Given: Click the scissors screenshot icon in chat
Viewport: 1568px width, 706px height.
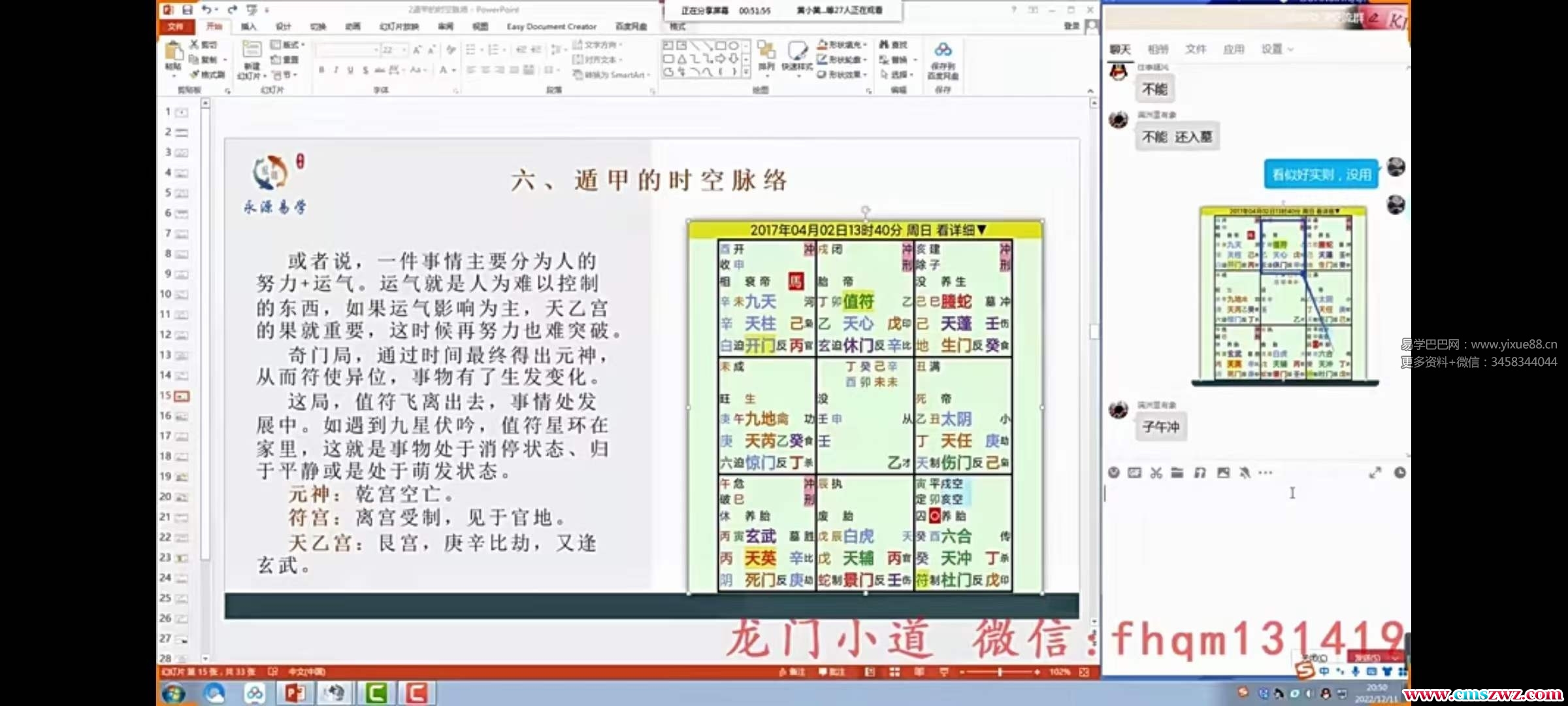Looking at the screenshot, I should tap(1156, 473).
